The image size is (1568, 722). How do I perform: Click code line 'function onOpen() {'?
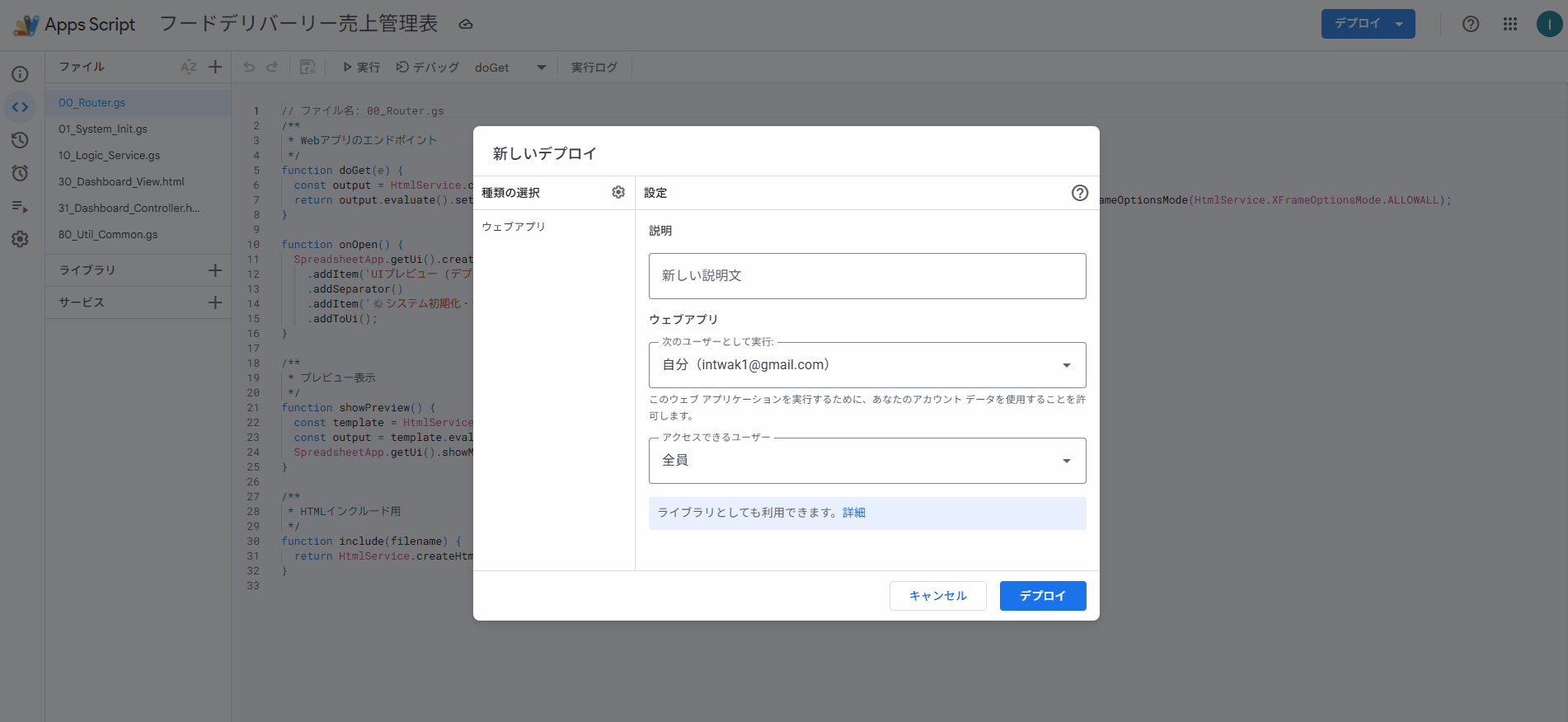(342, 245)
